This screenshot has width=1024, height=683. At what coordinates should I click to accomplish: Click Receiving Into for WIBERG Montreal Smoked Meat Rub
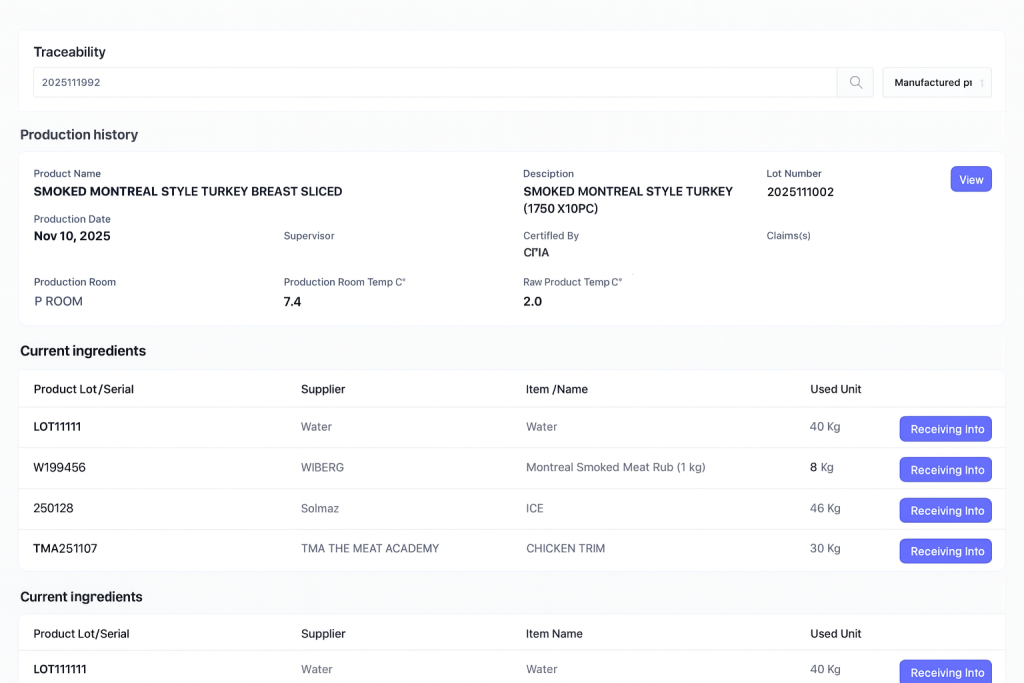[x=945, y=469]
